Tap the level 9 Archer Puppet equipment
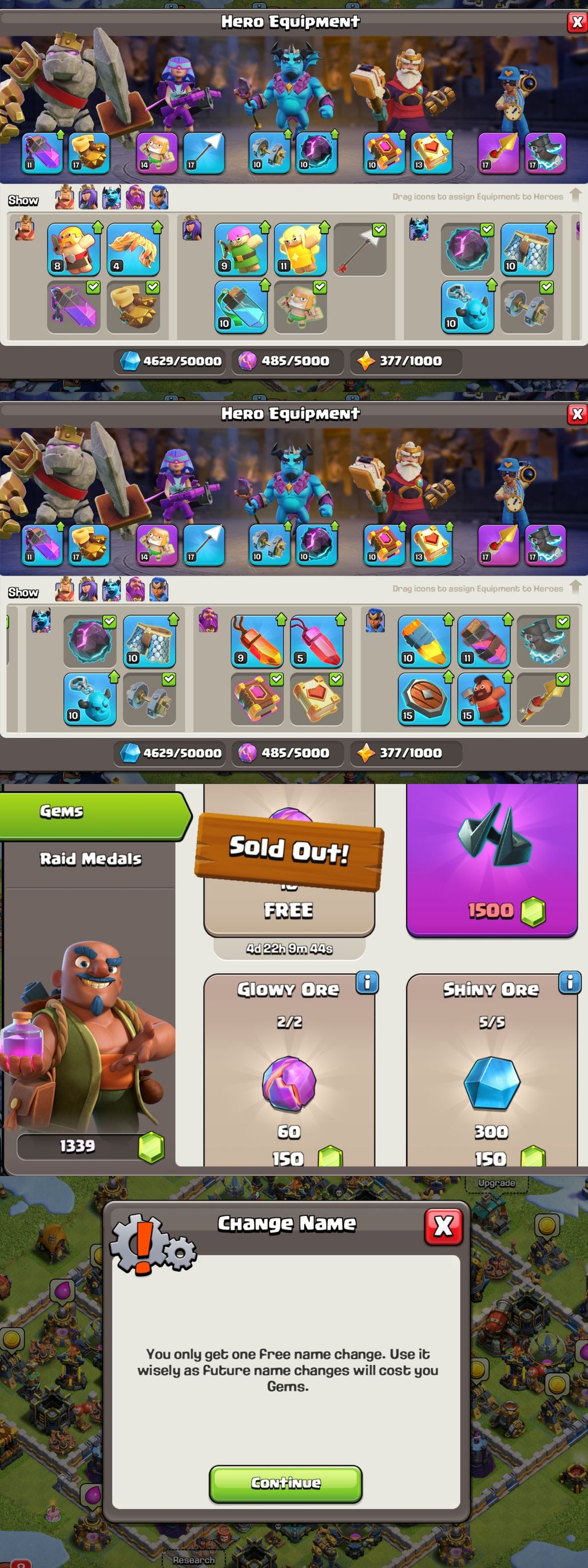 click(241, 249)
